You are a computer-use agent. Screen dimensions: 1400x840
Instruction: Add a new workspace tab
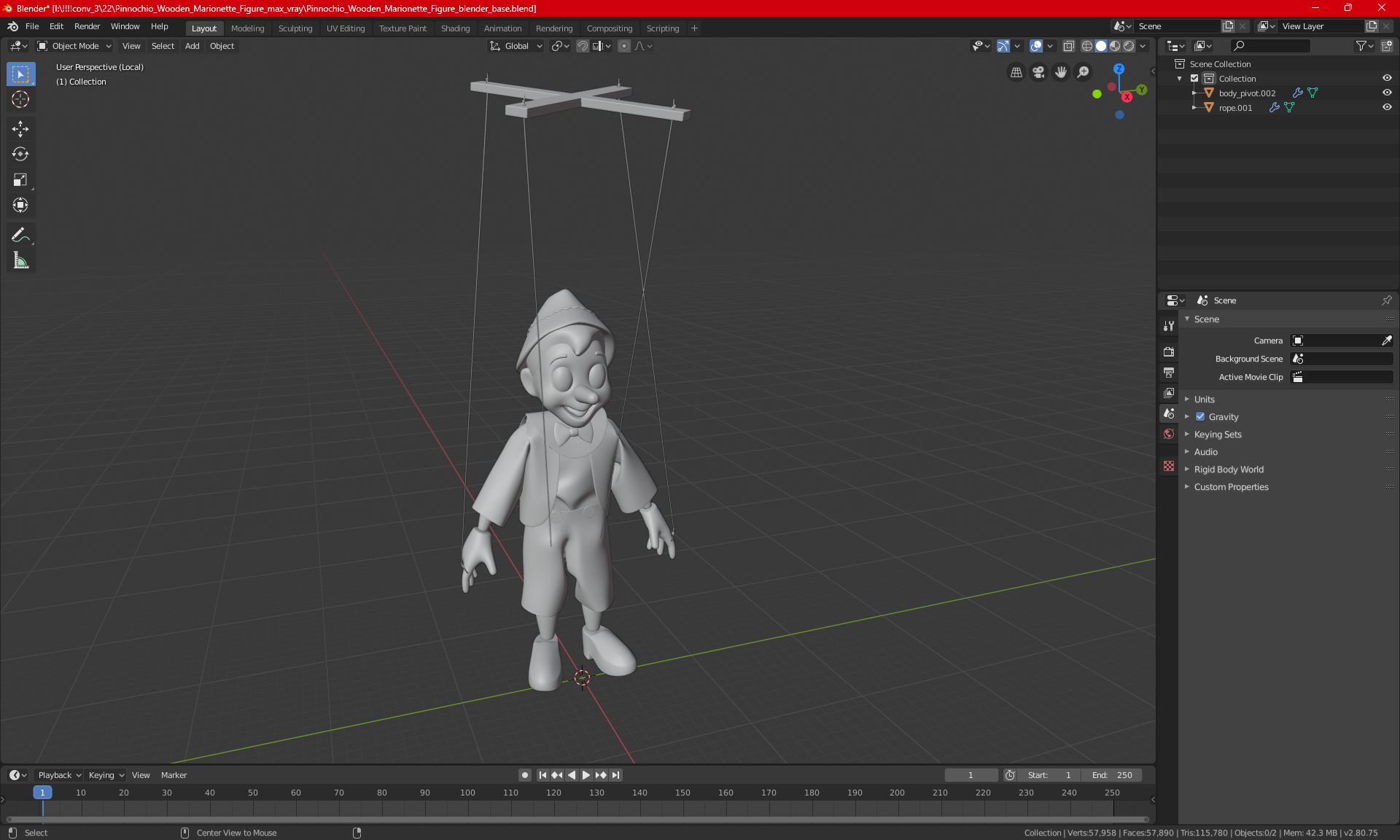click(x=694, y=28)
